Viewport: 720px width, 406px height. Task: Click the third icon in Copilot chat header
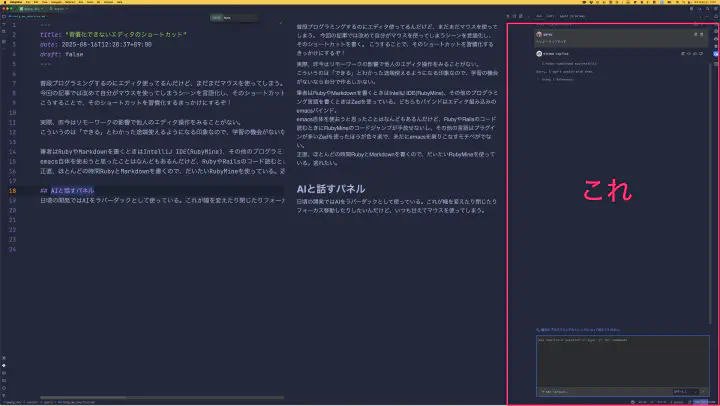click(x=521, y=16)
